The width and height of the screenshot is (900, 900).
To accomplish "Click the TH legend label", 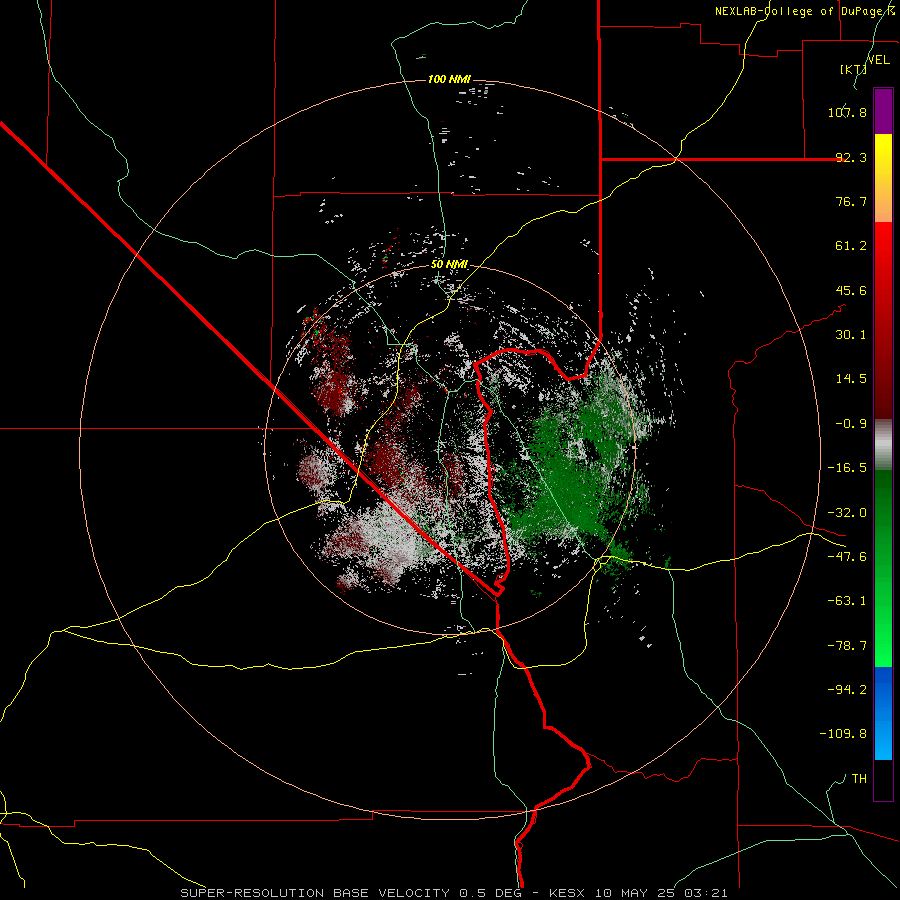I will click(859, 779).
